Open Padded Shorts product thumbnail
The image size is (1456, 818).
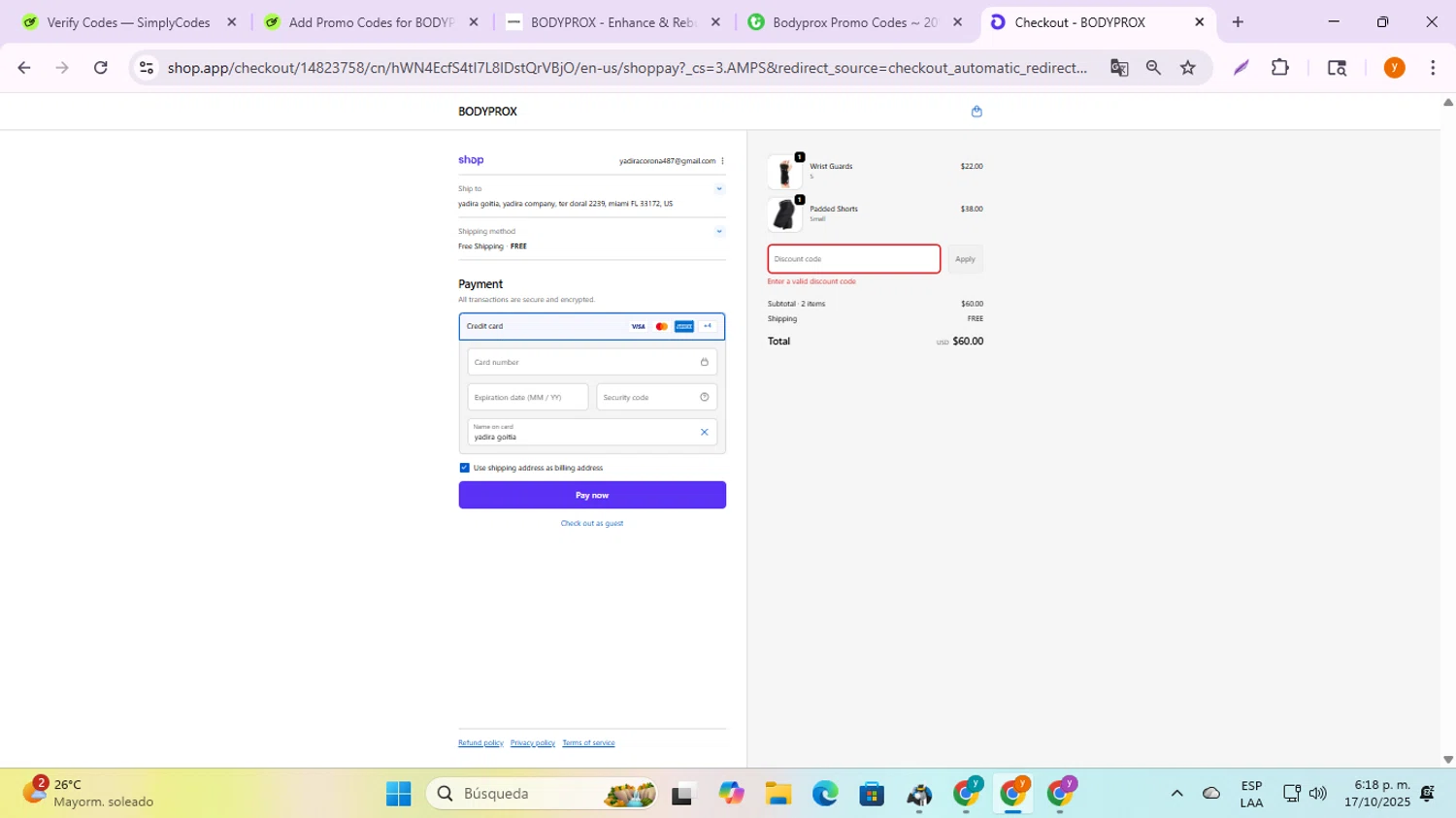[784, 214]
